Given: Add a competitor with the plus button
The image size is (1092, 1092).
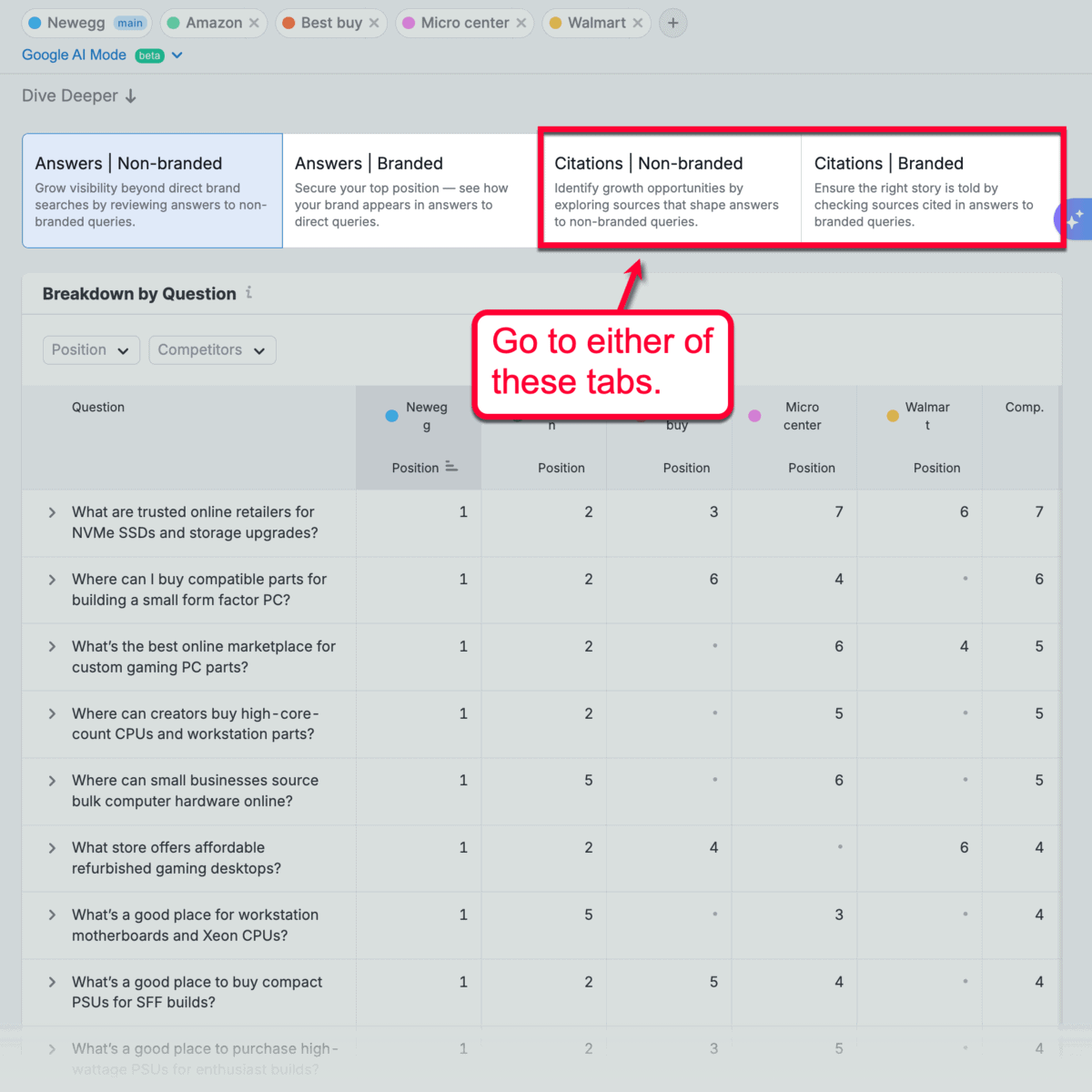Looking at the screenshot, I should pos(672,23).
